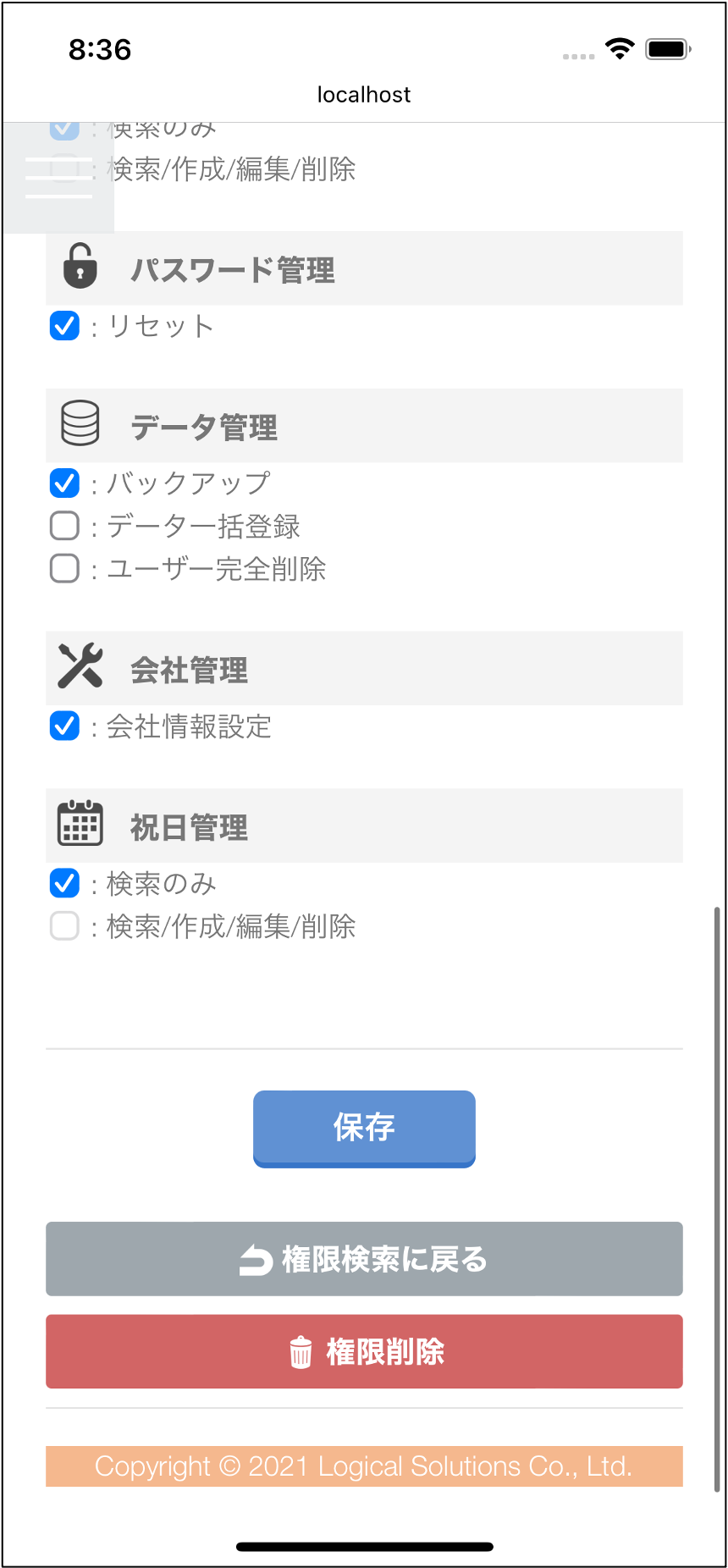
Task: Click the trash can icon in 権限削除
Action: tap(301, 1352)
